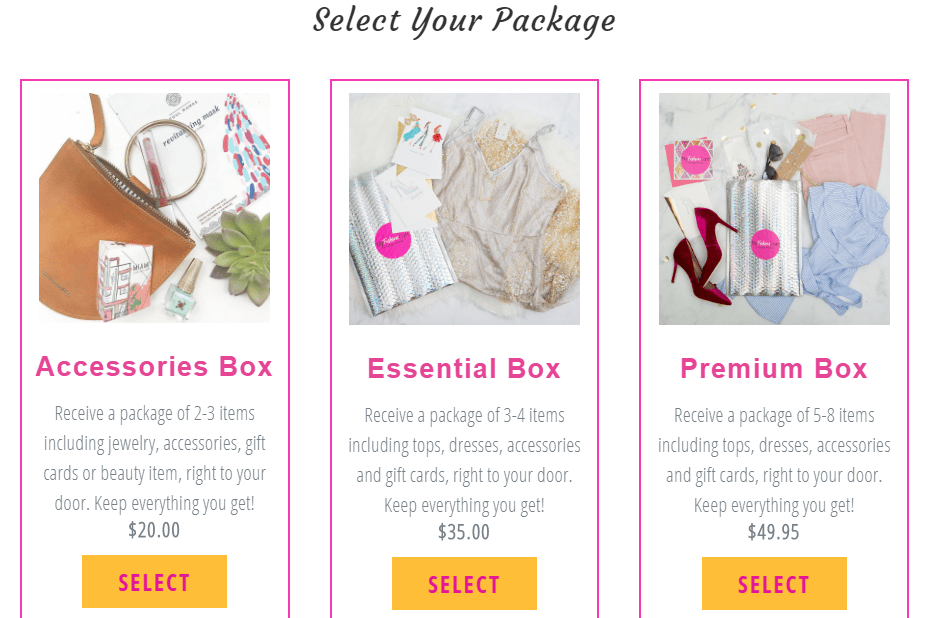Click the 3-4 items package description

[x=464, y=460]
